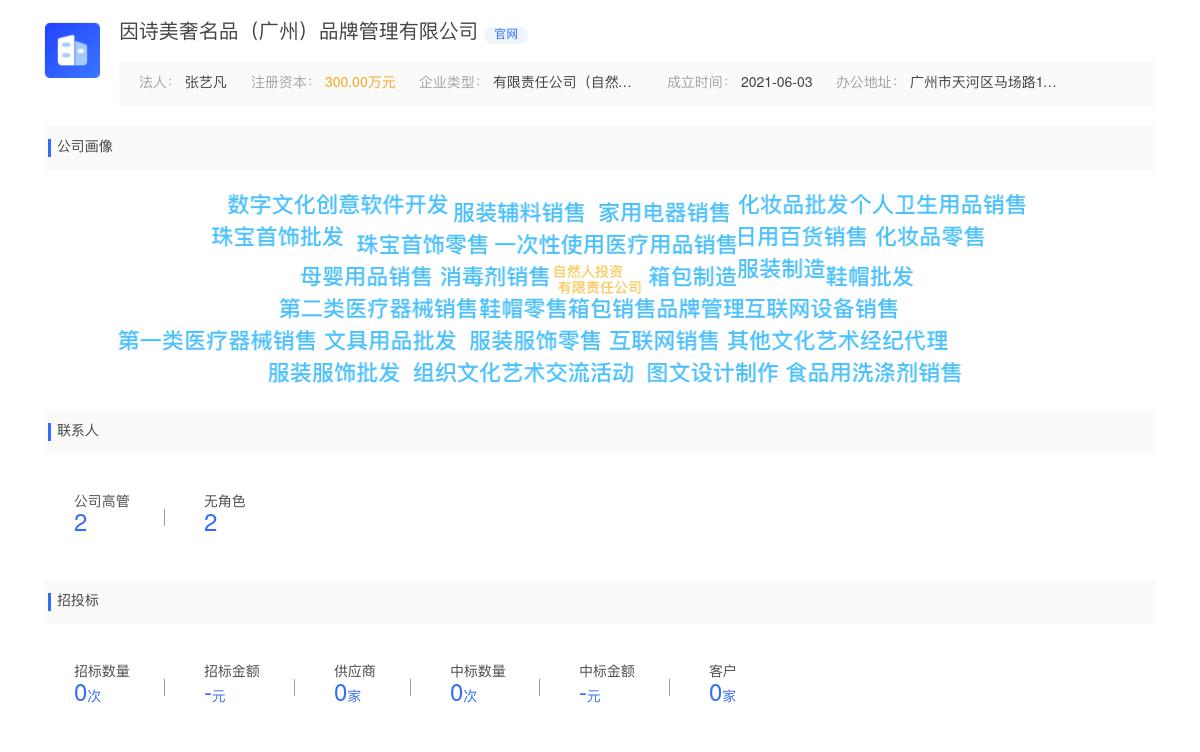Open 供应商 value 0家
Screen dimensions: 1200x752
pos(348,693)
